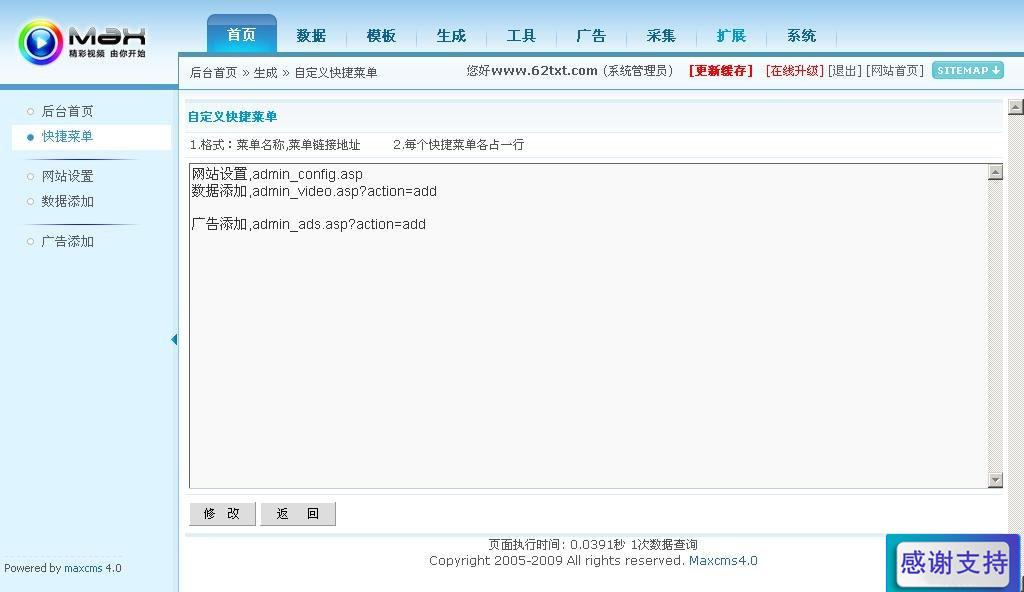Image resolution: width=1024 pixels, height=592 pixels.
Task: Click the 网站设置,admin_config.asp line
Action: pyautogui.click(x=277, y=174)
